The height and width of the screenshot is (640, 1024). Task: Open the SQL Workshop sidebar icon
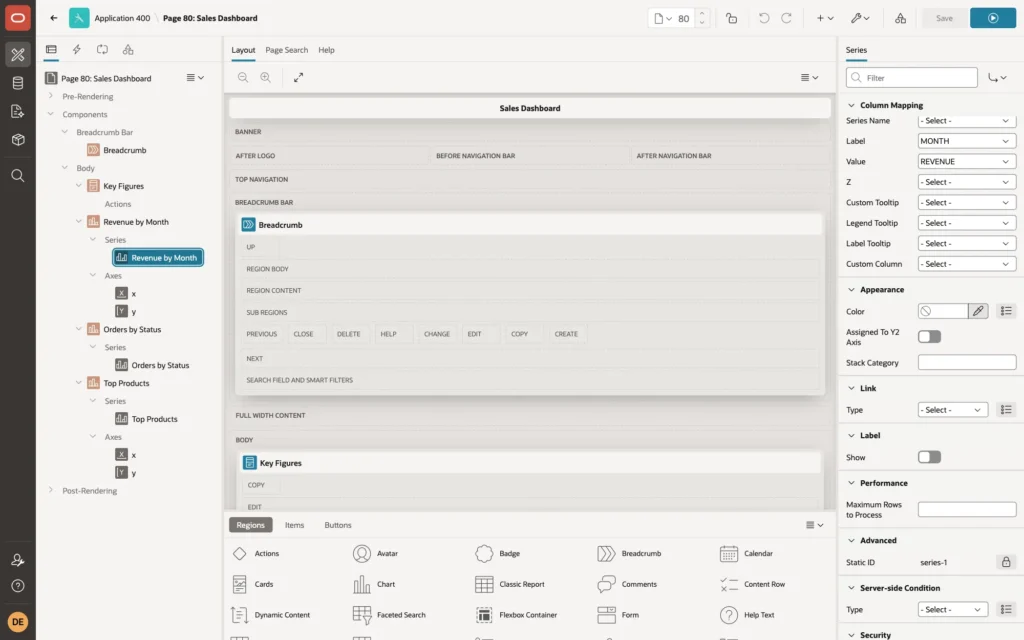(x=18, y=83)
